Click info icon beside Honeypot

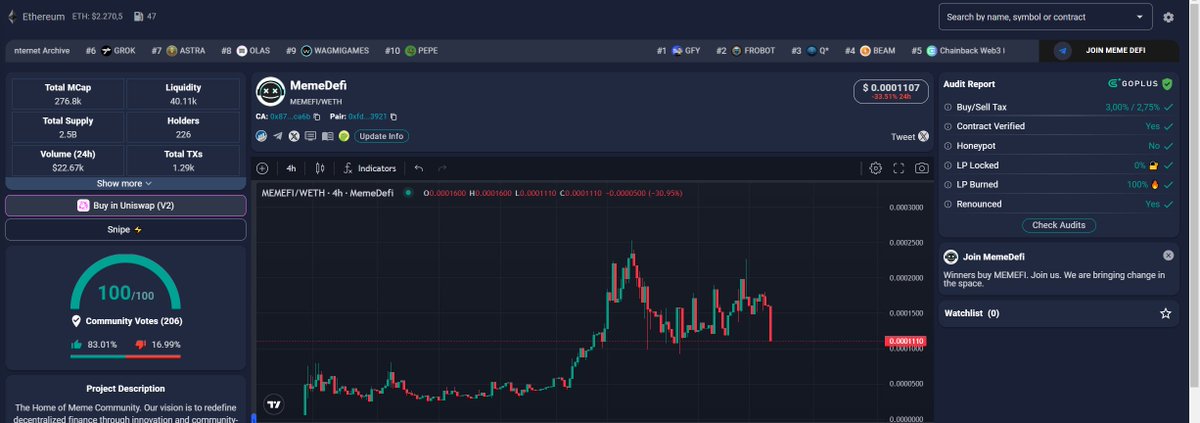948,146
